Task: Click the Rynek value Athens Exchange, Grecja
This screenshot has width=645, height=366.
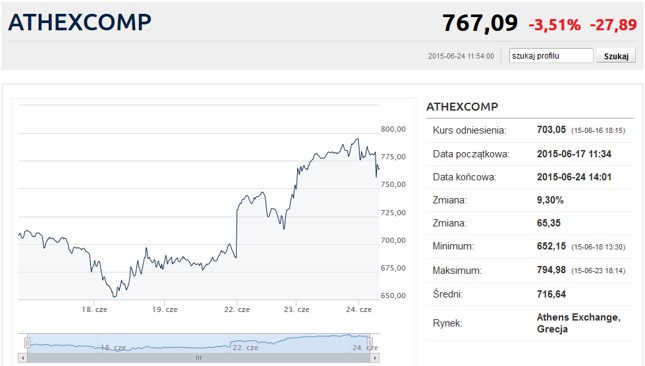Action: click(578, 323)
